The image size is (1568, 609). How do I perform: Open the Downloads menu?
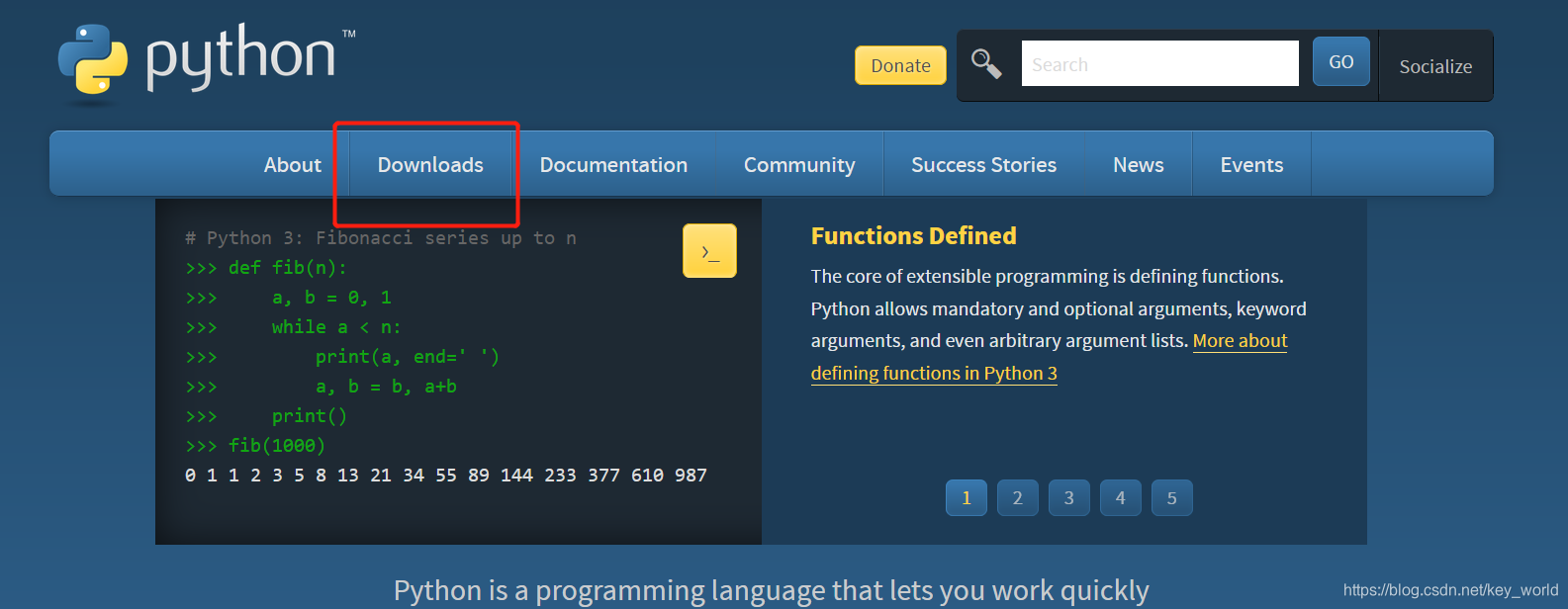[430, 164]
